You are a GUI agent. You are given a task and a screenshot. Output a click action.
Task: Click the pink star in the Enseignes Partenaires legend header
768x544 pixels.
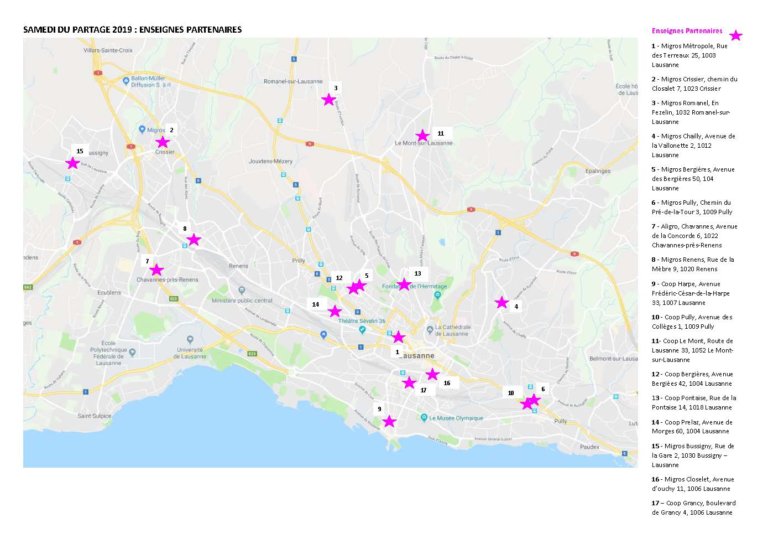click(736, 35)
